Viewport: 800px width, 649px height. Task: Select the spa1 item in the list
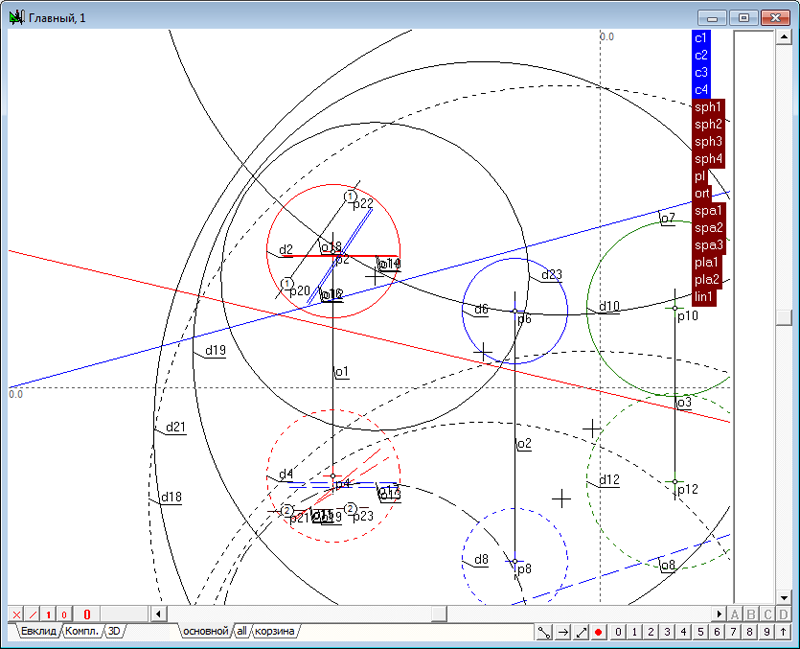[x=708, y=211]
